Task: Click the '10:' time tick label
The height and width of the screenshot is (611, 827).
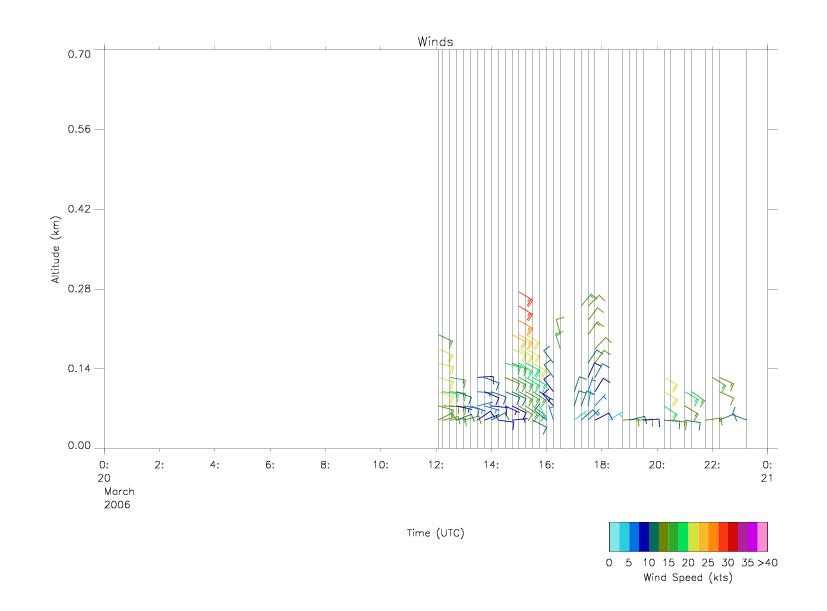Action: tap(380, 465)
